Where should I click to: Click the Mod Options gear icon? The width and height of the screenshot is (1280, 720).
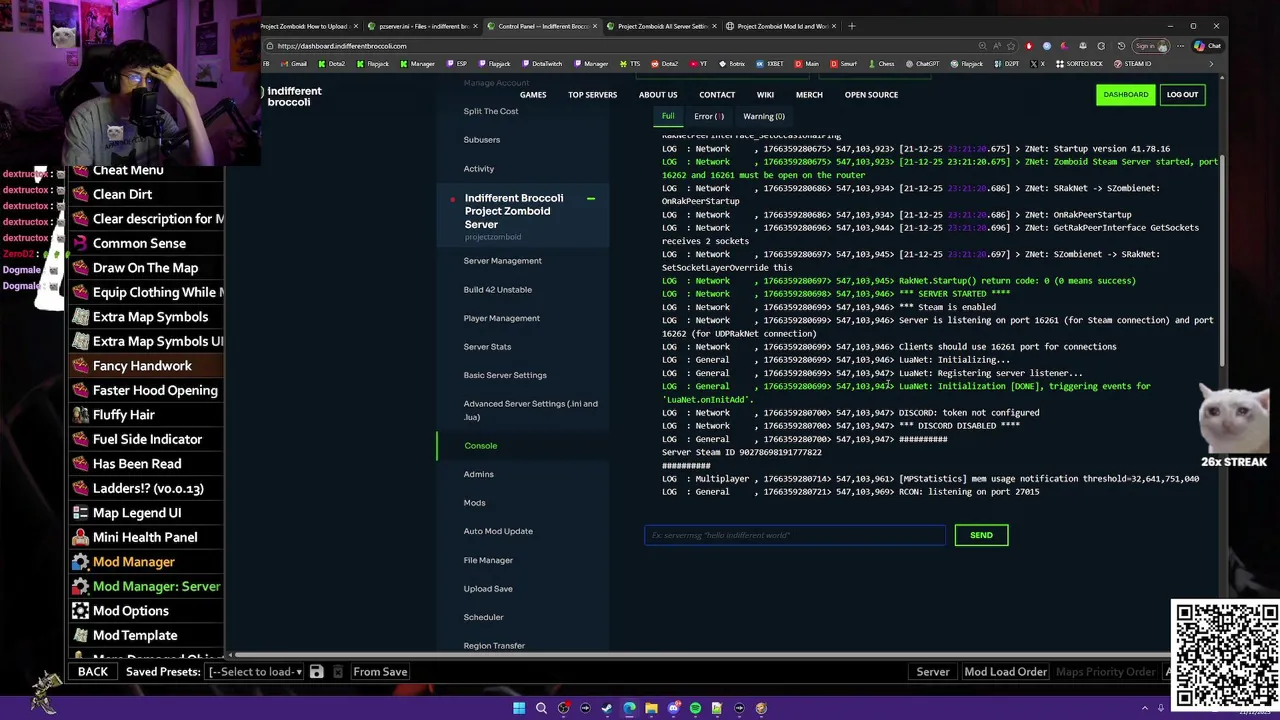tap(80, 611)
